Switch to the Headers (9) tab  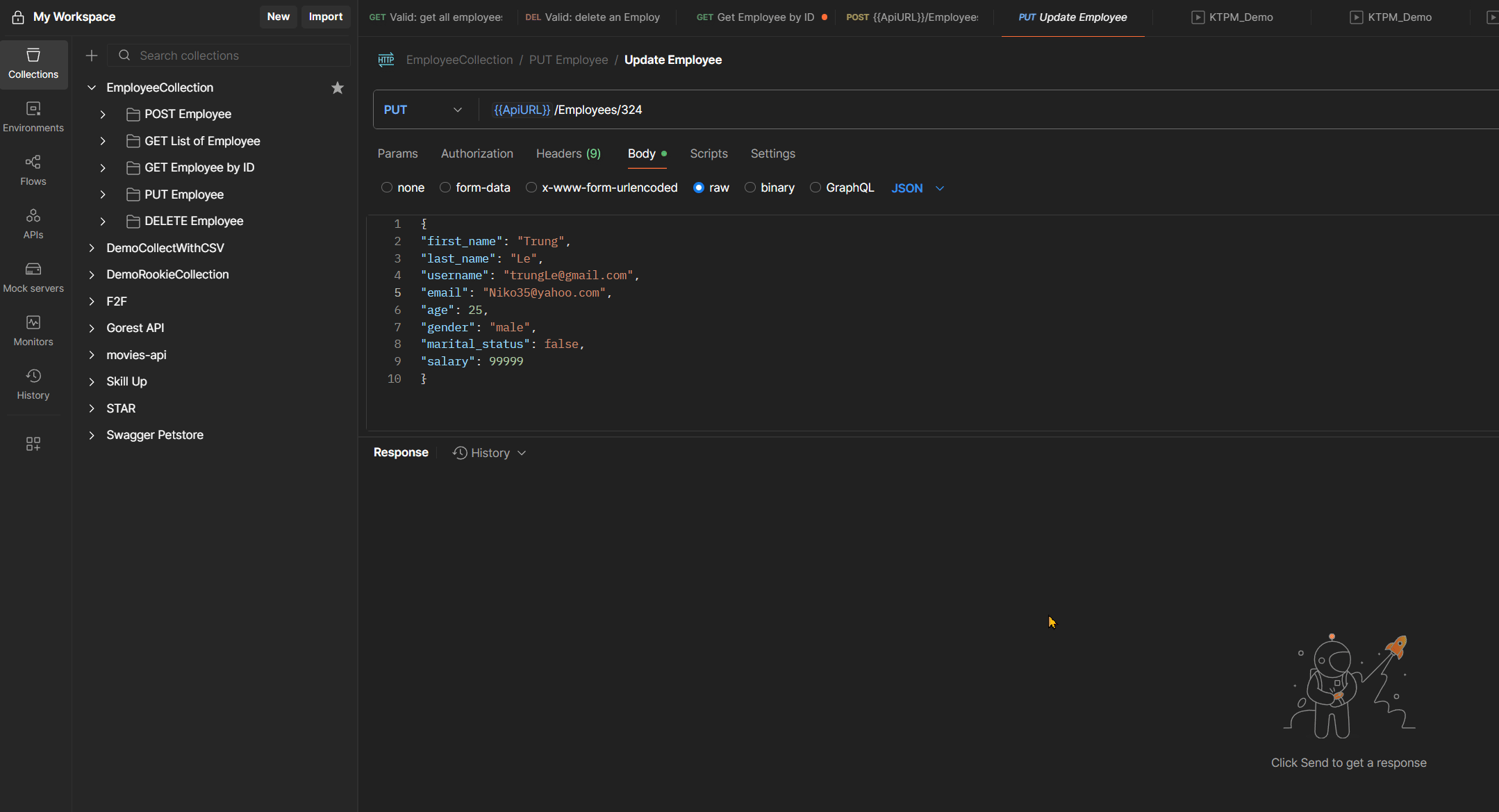pyautogui.click(x=568, y=154)
